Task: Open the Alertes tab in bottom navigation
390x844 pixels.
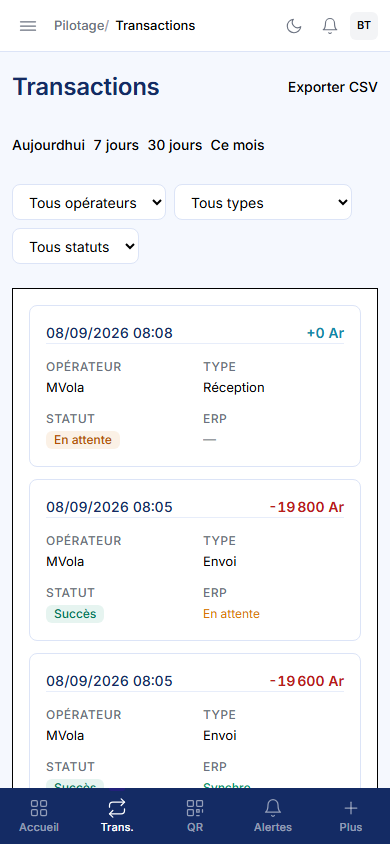Action: [273, 816]
